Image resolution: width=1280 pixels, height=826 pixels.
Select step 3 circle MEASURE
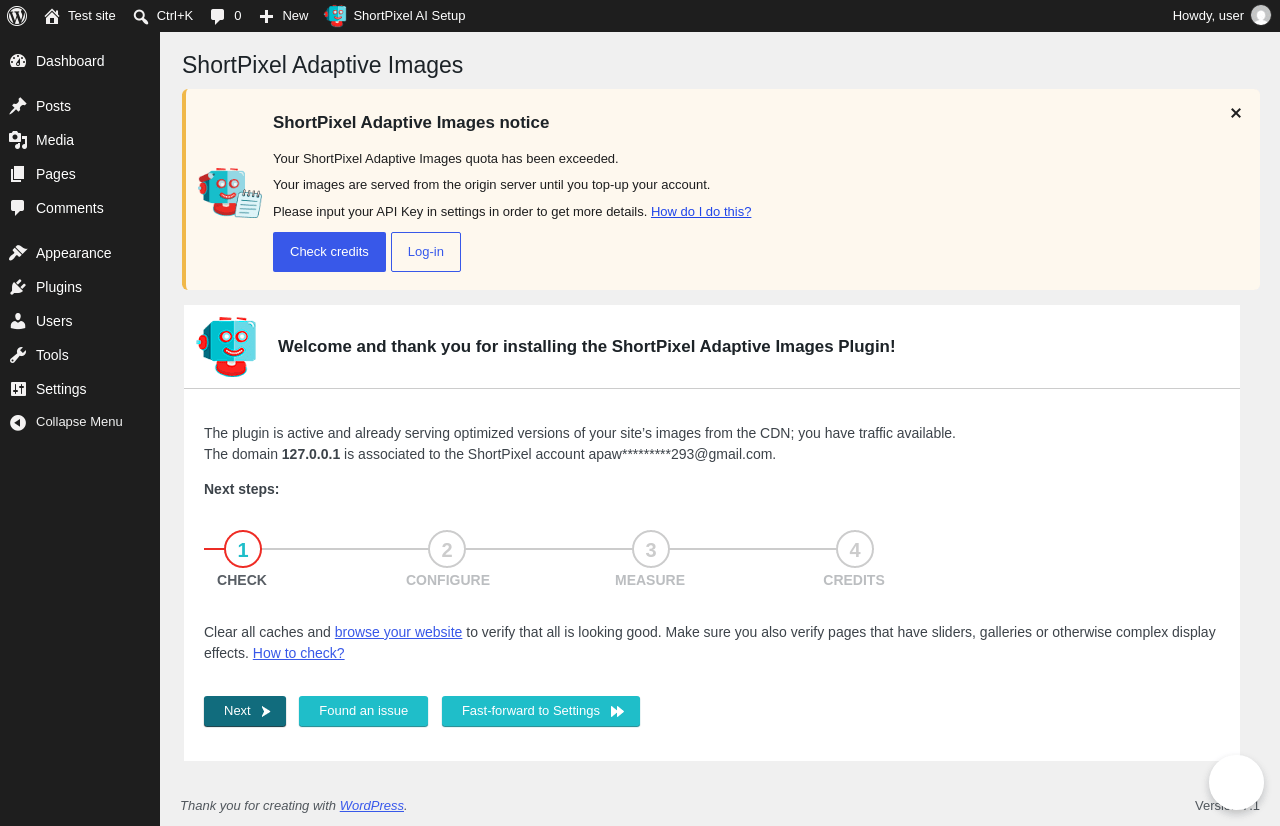(651, 549)
